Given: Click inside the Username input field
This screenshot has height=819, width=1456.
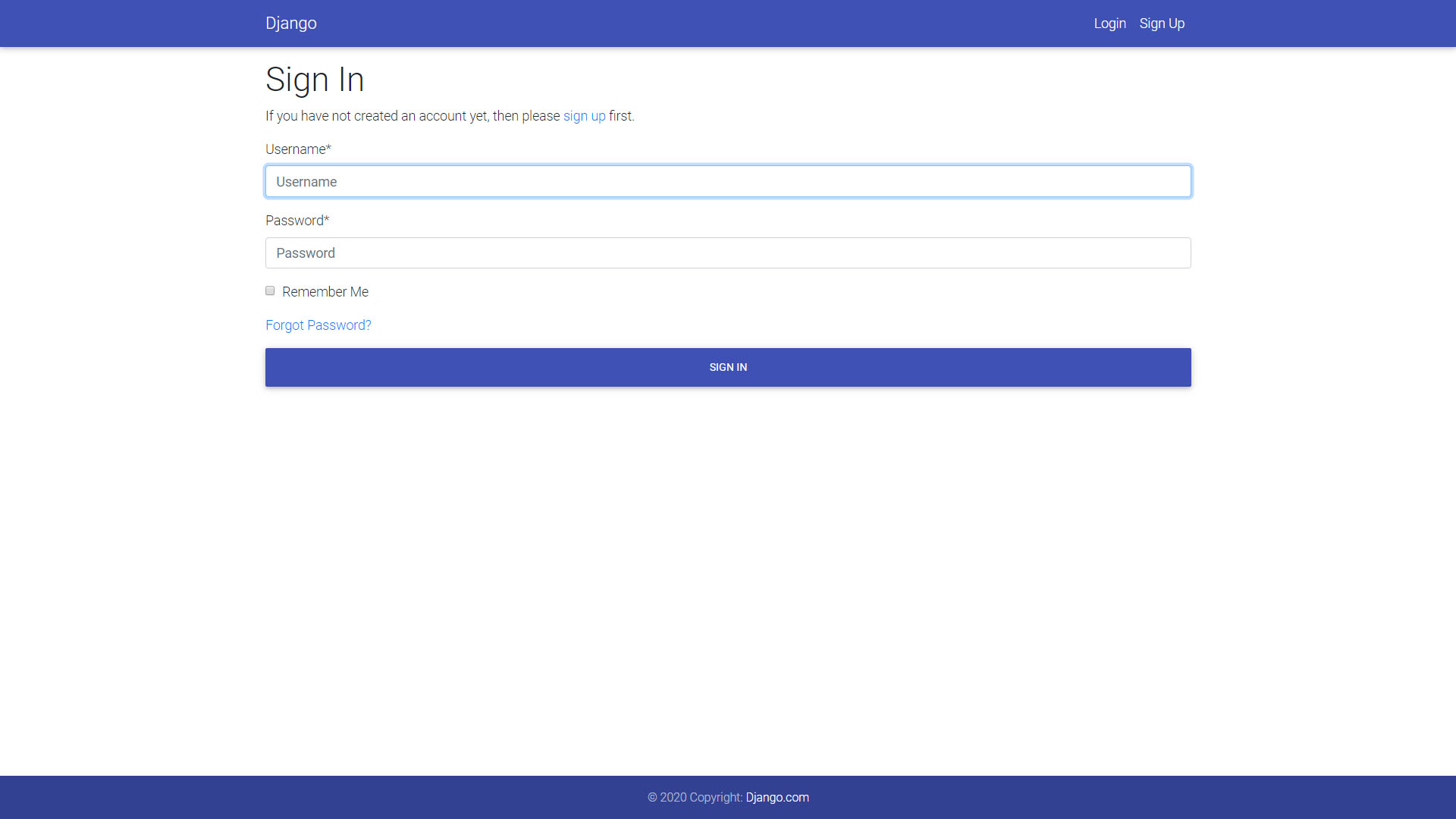Looking at the screenshot, I should point(727,181).
